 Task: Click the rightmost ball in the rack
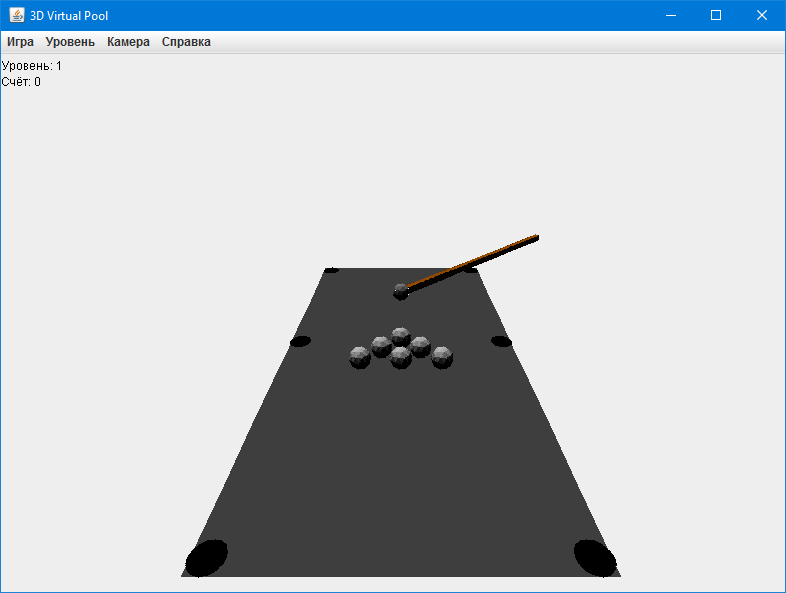pyautogui.click(x=442, y=357)
